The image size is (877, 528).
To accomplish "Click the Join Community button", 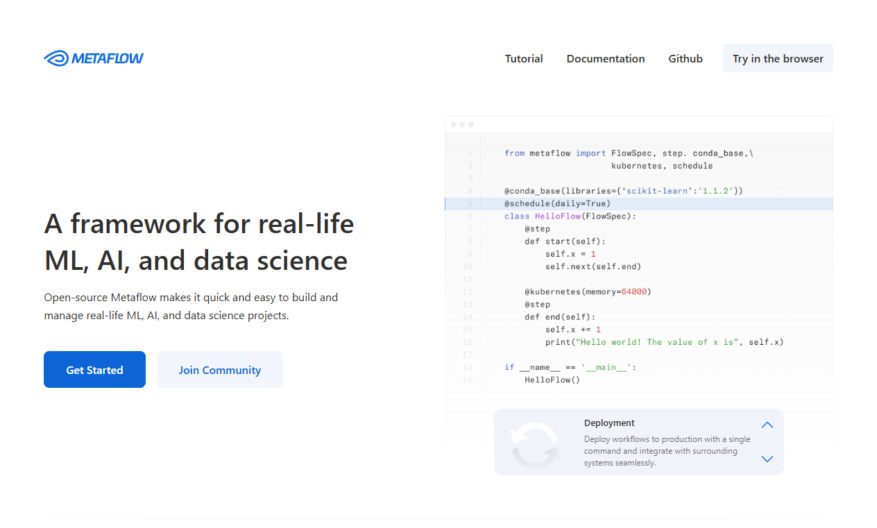I will [x=220, y=370].
